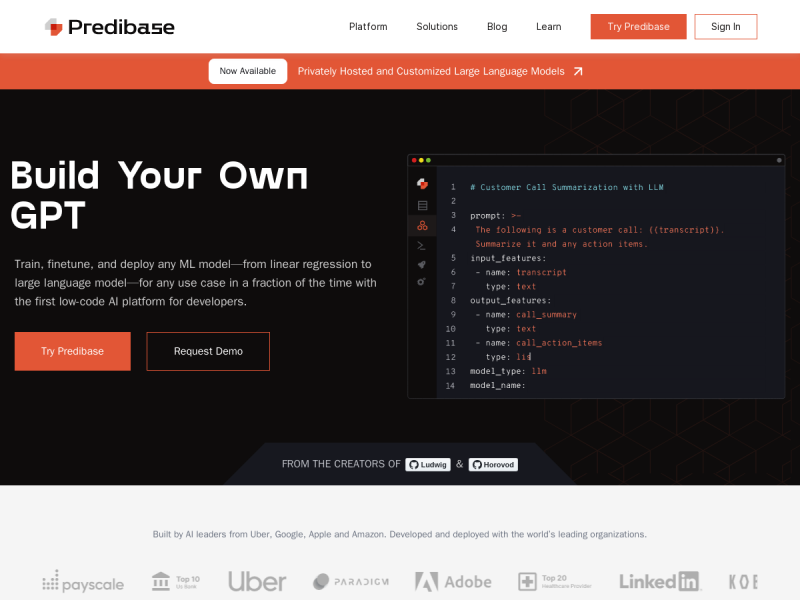Open the Horovod GitHub badge
The height and width of the screenshot is (600, 800).
[x=493, y=464]
